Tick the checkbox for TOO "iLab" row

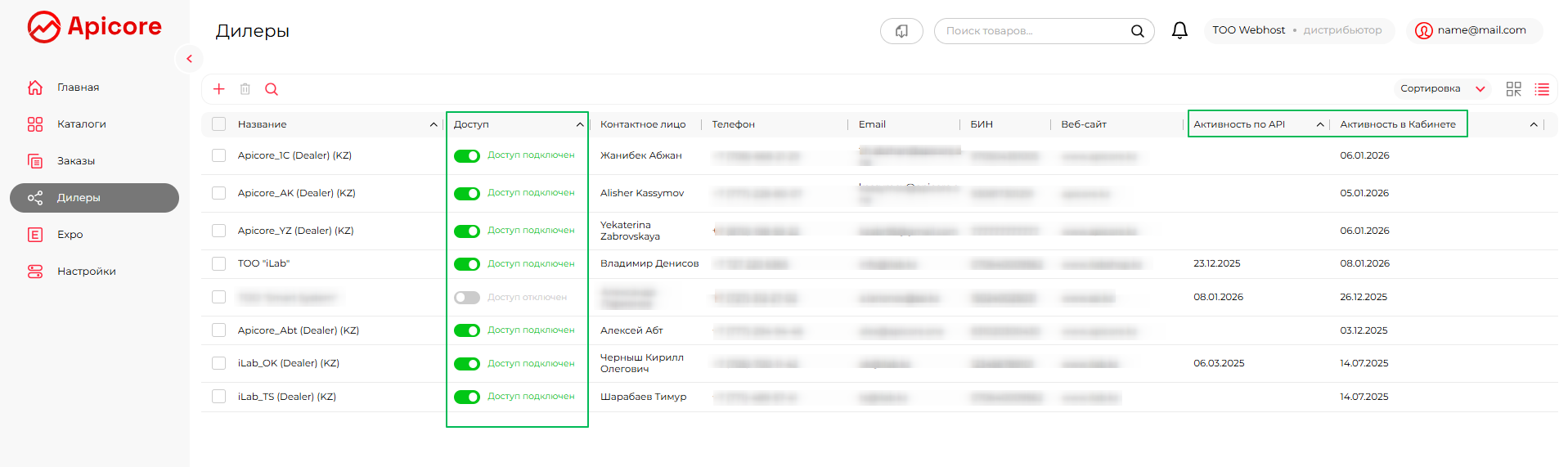(218, 263)
